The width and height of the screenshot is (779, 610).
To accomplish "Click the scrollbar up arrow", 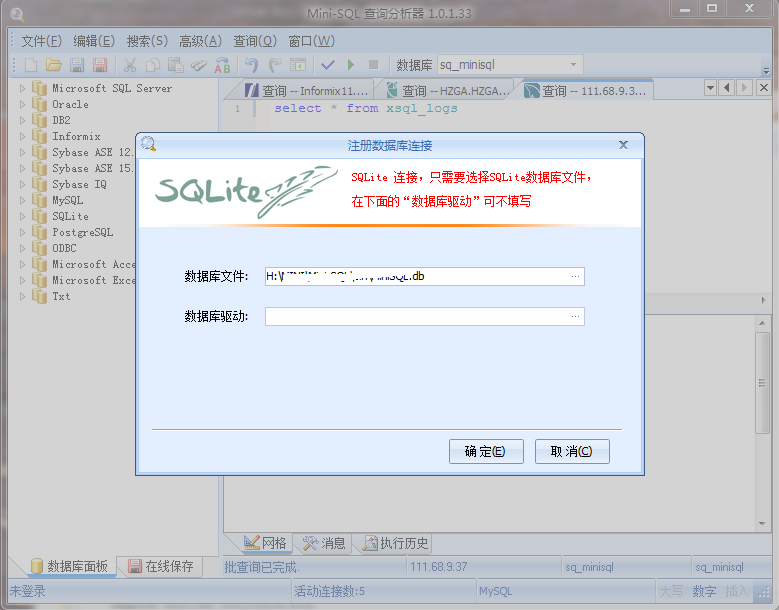I will click(762, 323).
